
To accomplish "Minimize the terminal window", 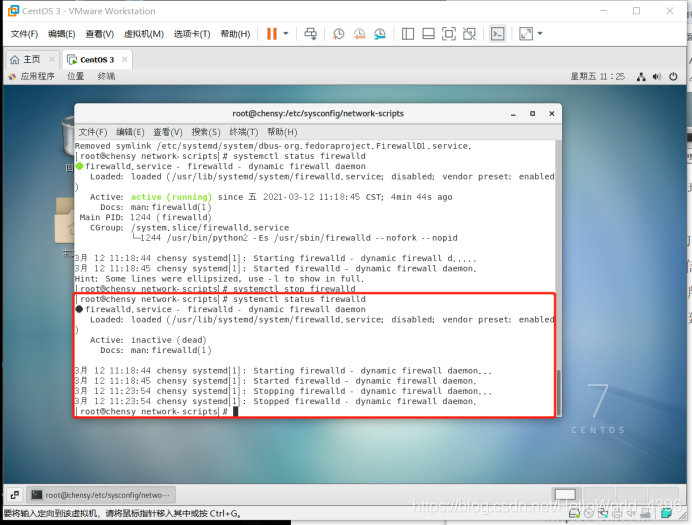I will pyautogui.click(x=513, y=114).
